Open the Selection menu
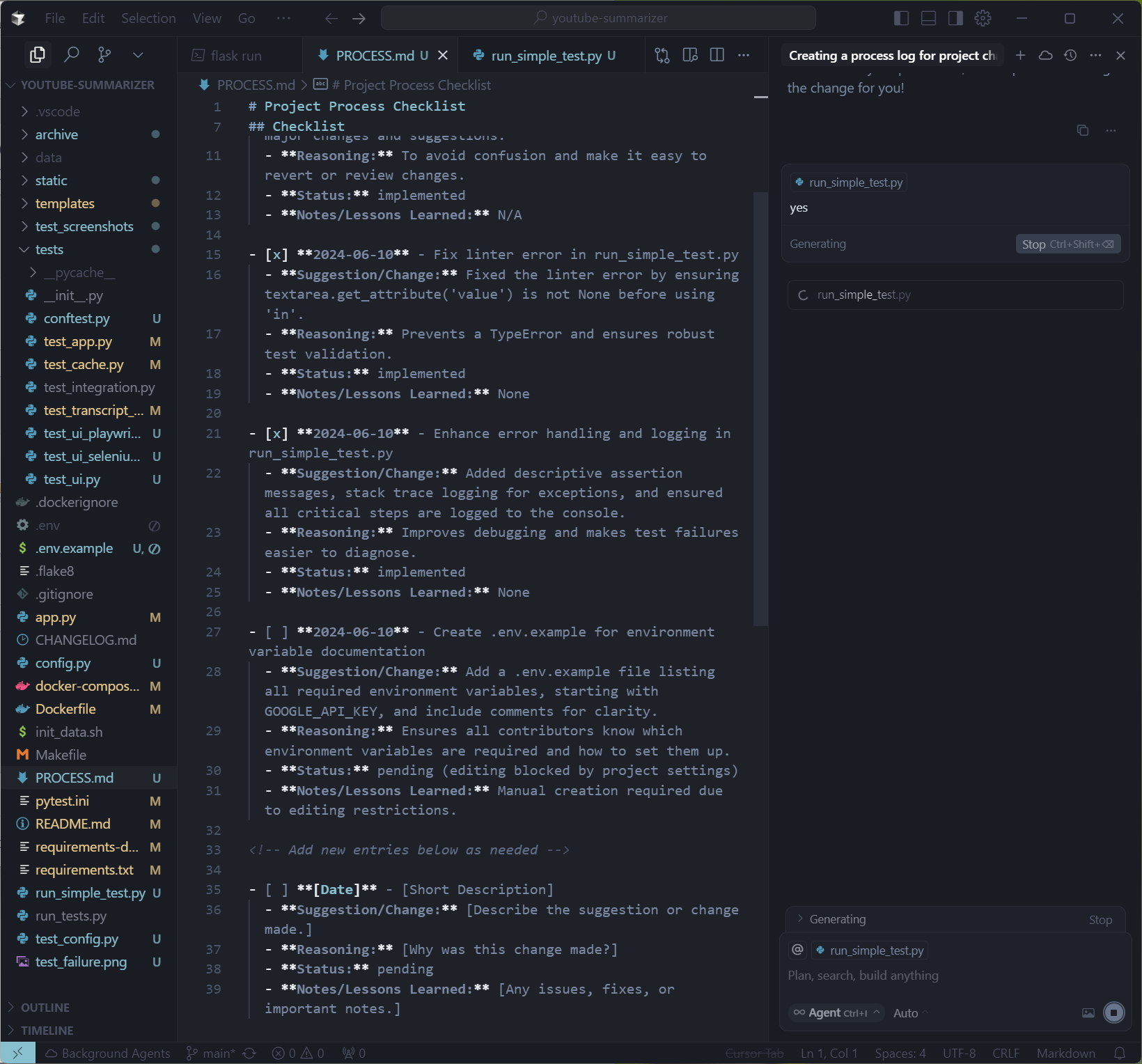This screenshot has height=1064, width=1142. 148,18
